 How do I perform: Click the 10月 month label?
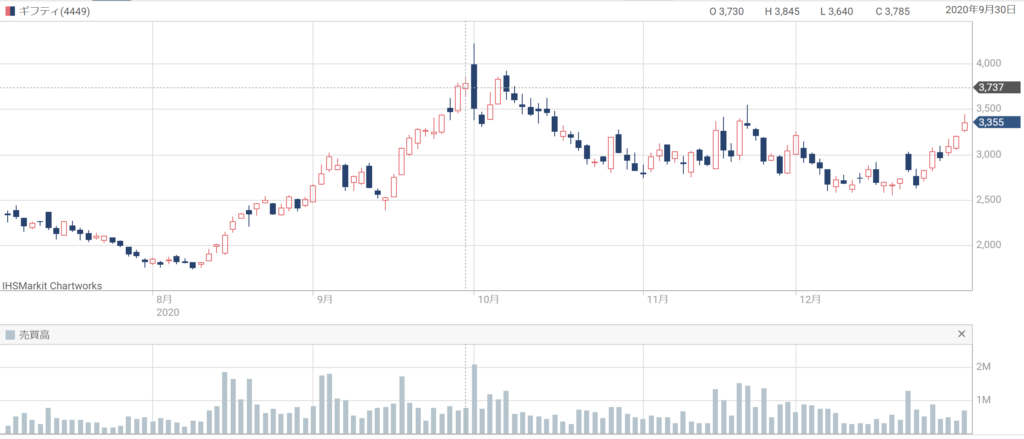click(x=488, y=299)
